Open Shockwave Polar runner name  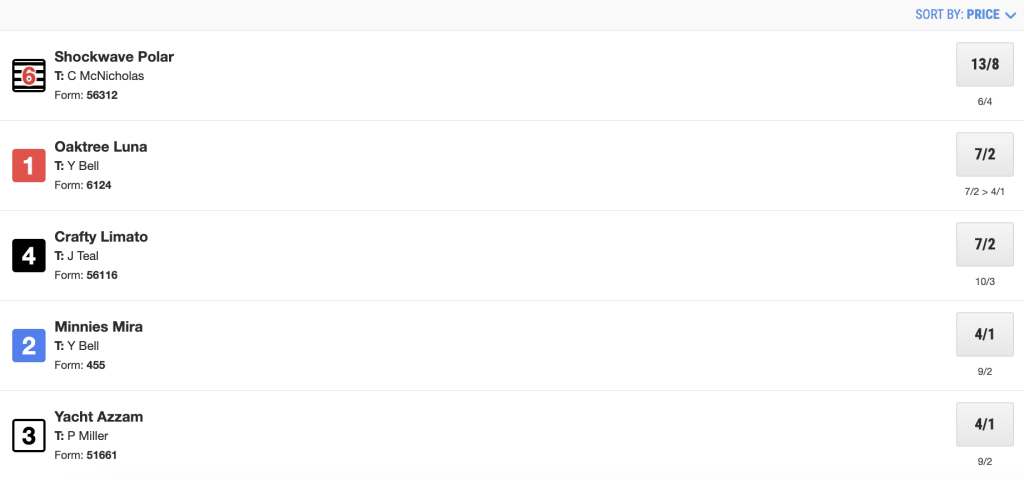[x=114, y=57]
